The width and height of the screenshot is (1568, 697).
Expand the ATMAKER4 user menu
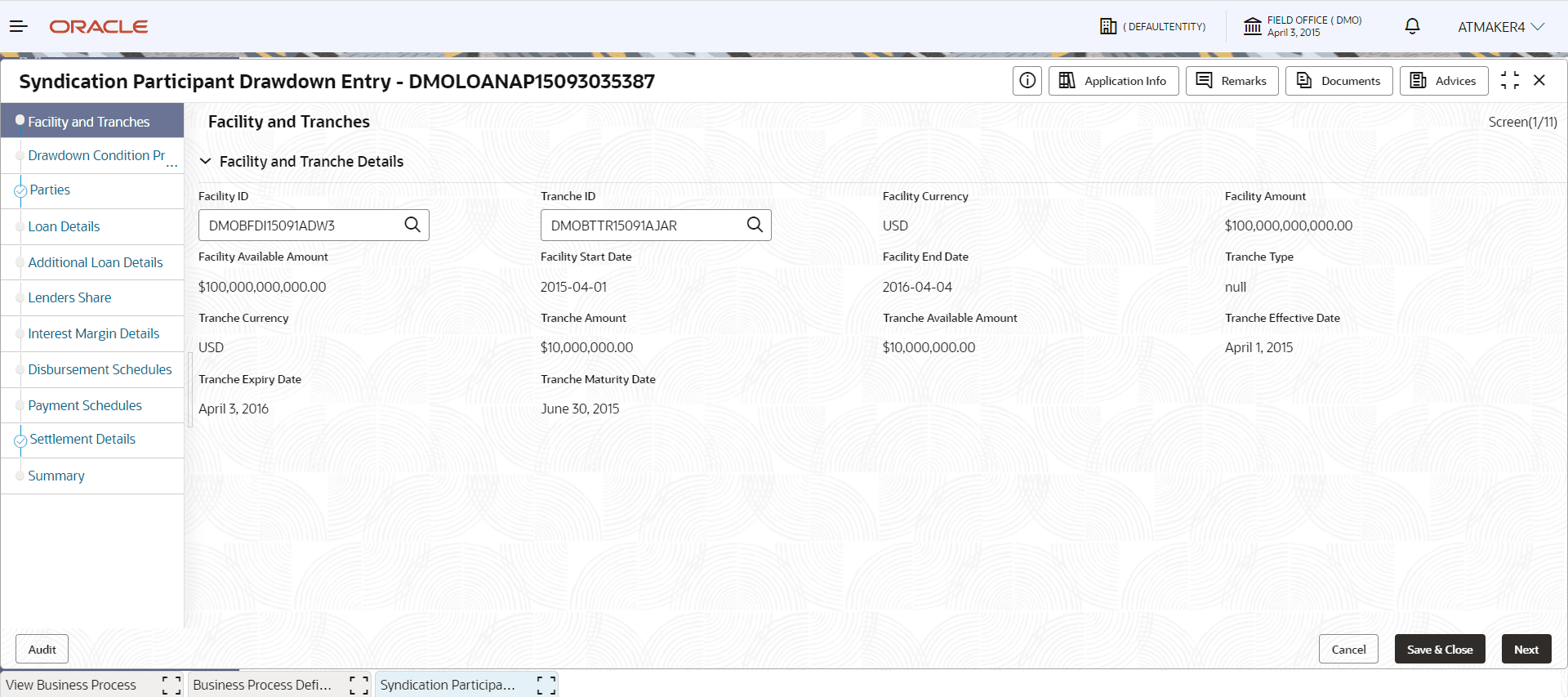(x=1501, y=27)
